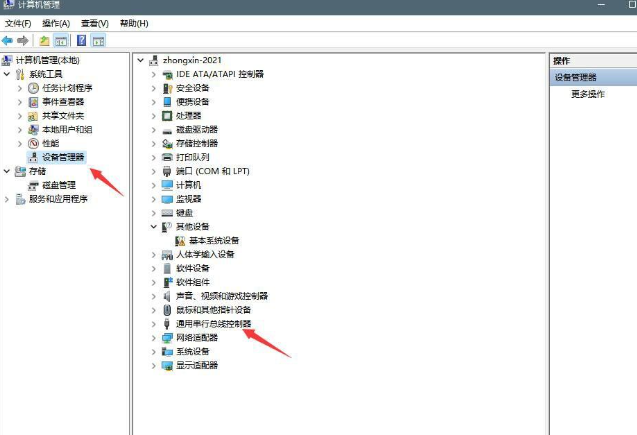Click the 处理器 chip icon

click(167, 116)
